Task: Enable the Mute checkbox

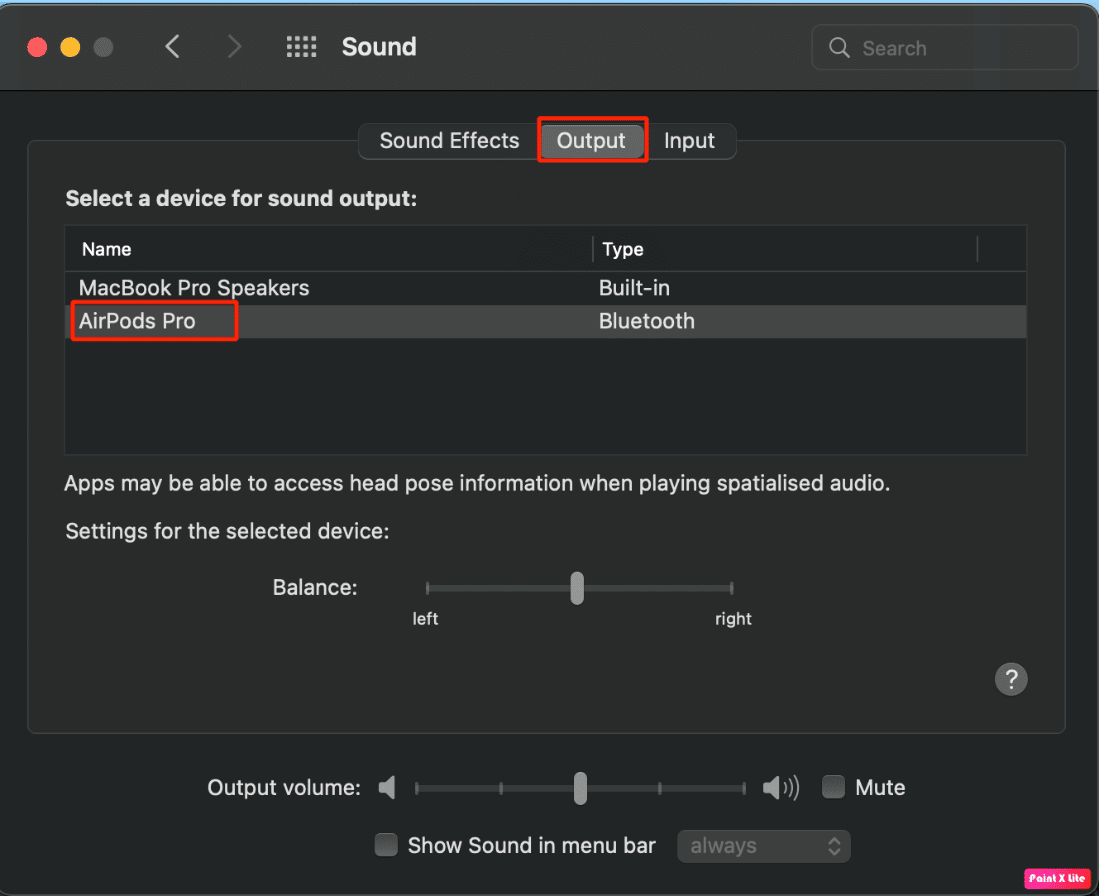Action: tap(833, 787)
